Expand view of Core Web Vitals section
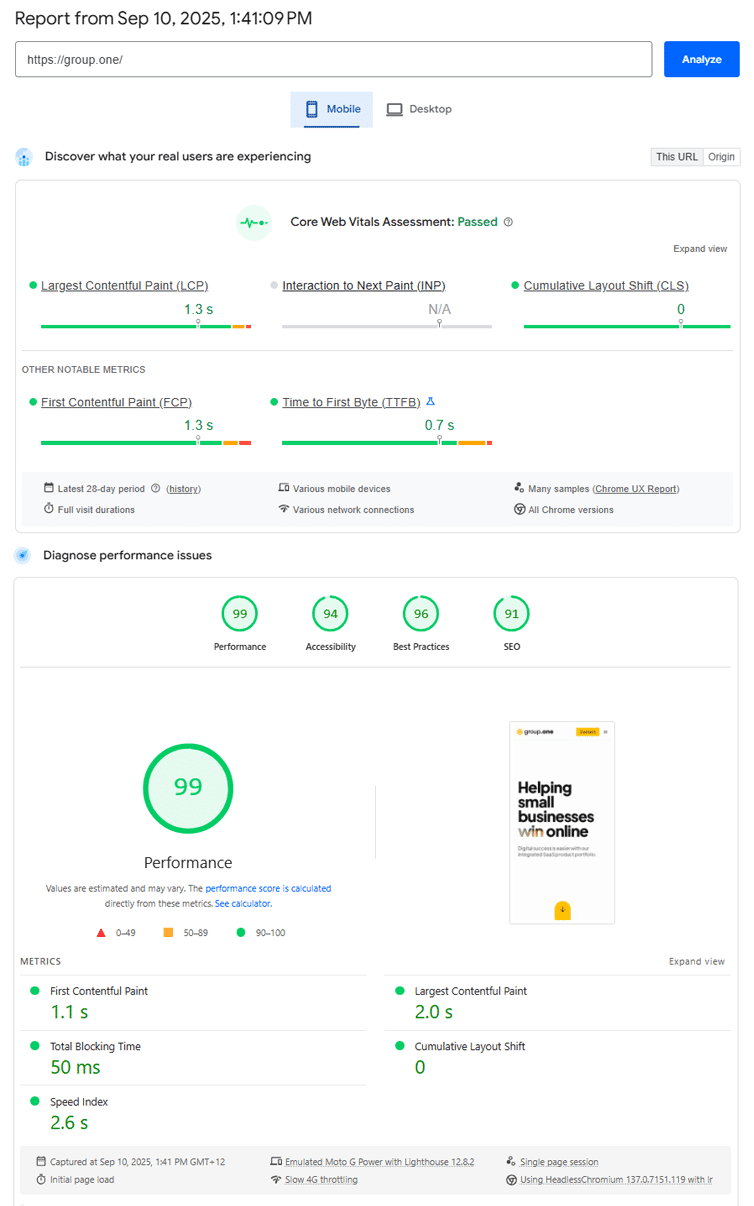Image resolution: width=754 pixels, height=1206 pixels. 700,249
